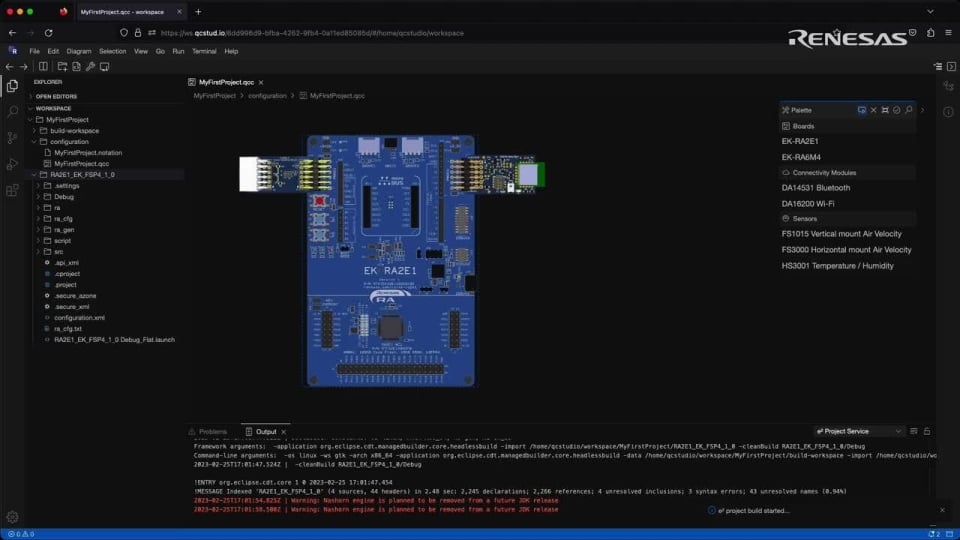Collapse the configuration folder
The image size is (960, 540).
(x=69, y=142)
